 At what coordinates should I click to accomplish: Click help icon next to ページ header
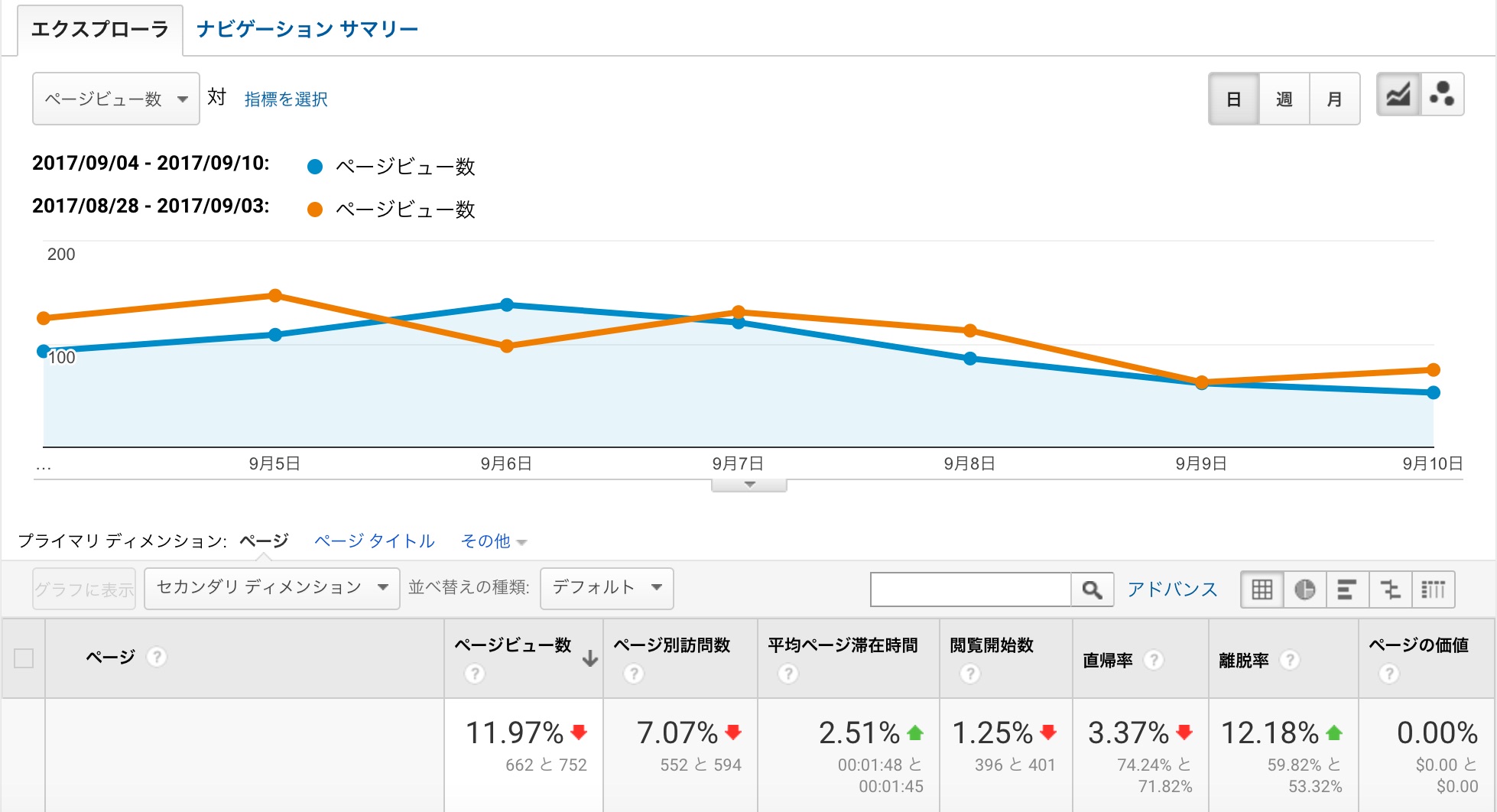coord(157,657)
